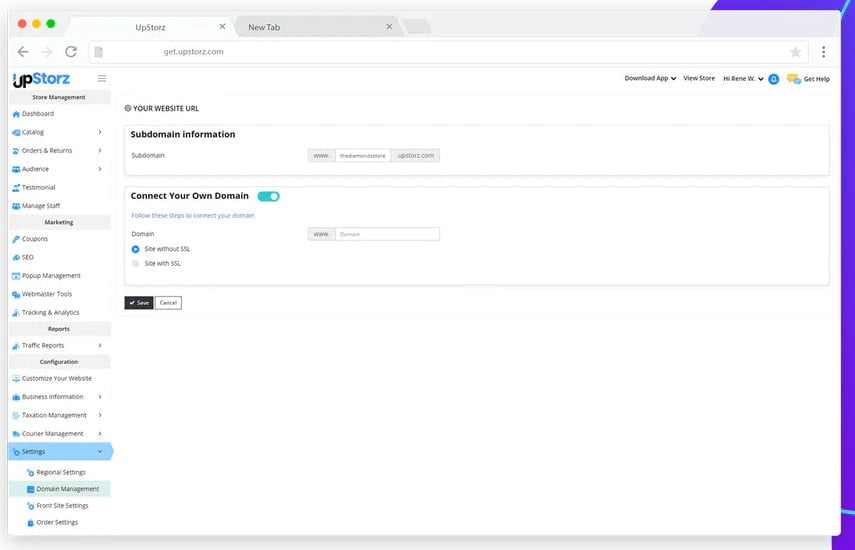Viewport: 855px width, 550px height.
Task: Close the New Tab browser tab
Action: (389, 26)
